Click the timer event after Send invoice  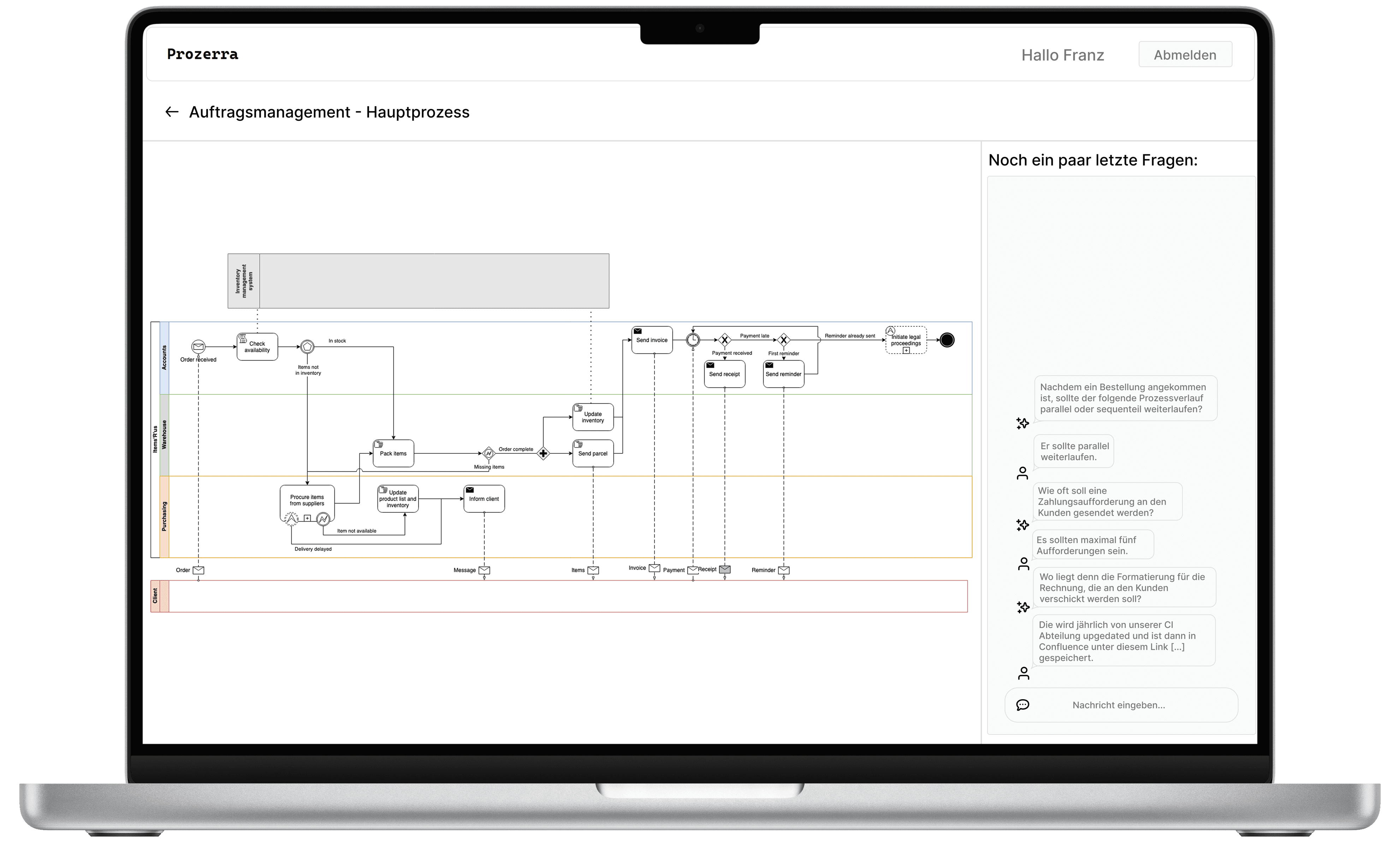[x=693, y=340]
